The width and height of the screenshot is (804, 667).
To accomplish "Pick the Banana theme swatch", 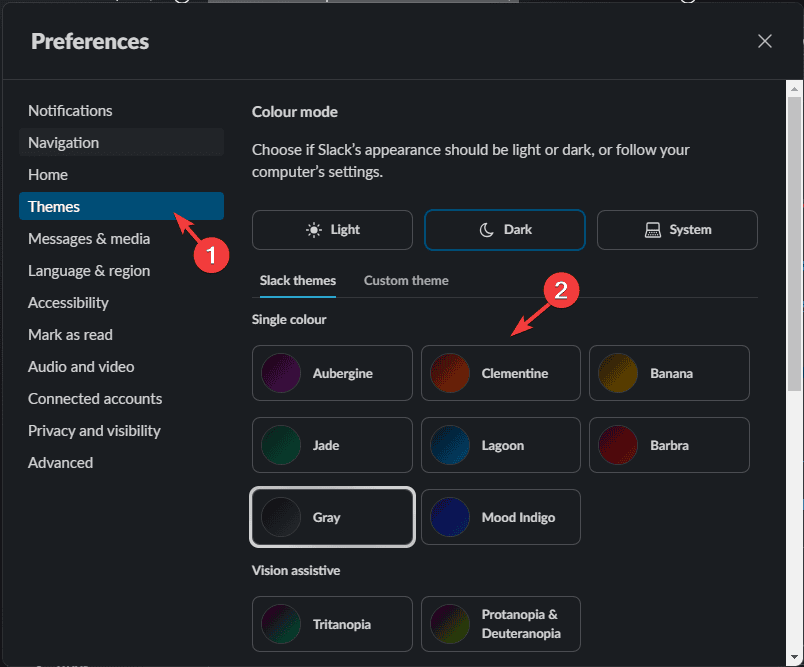I will (x=669, y=373).
